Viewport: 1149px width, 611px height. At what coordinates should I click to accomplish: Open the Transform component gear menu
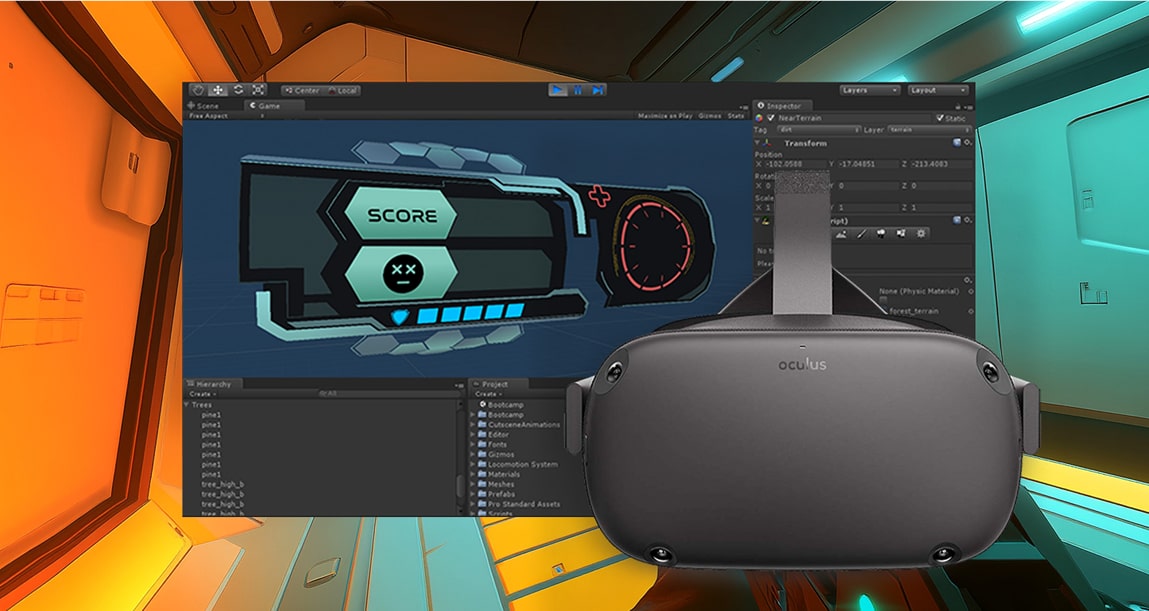(x=967, y=143)
